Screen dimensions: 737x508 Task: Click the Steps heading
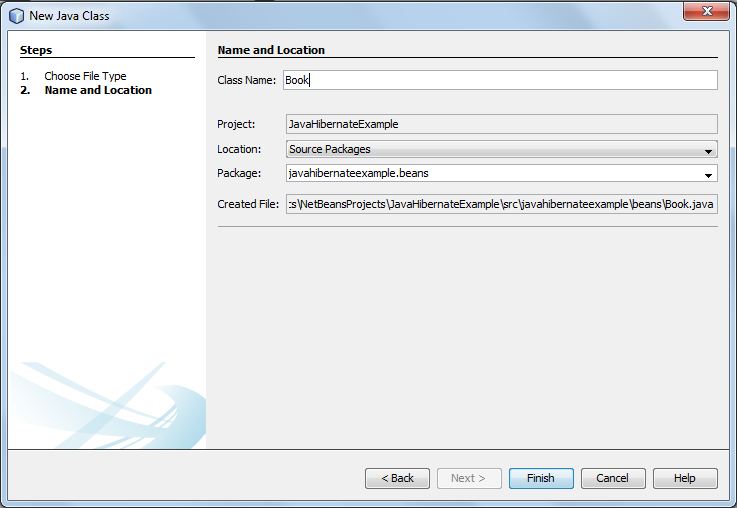36,50
